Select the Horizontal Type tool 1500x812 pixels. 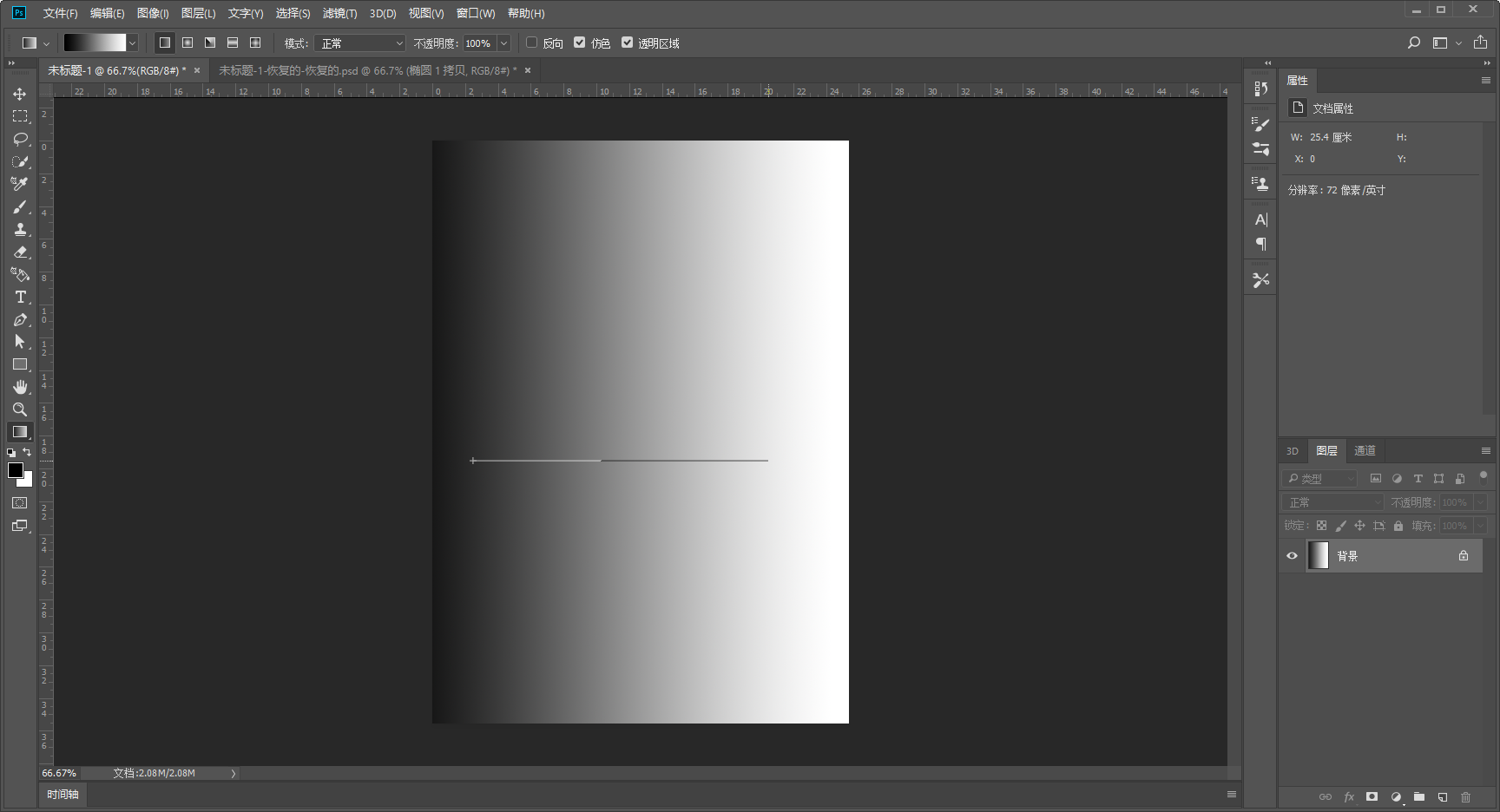pyautogui.click(x=20, y=297)
